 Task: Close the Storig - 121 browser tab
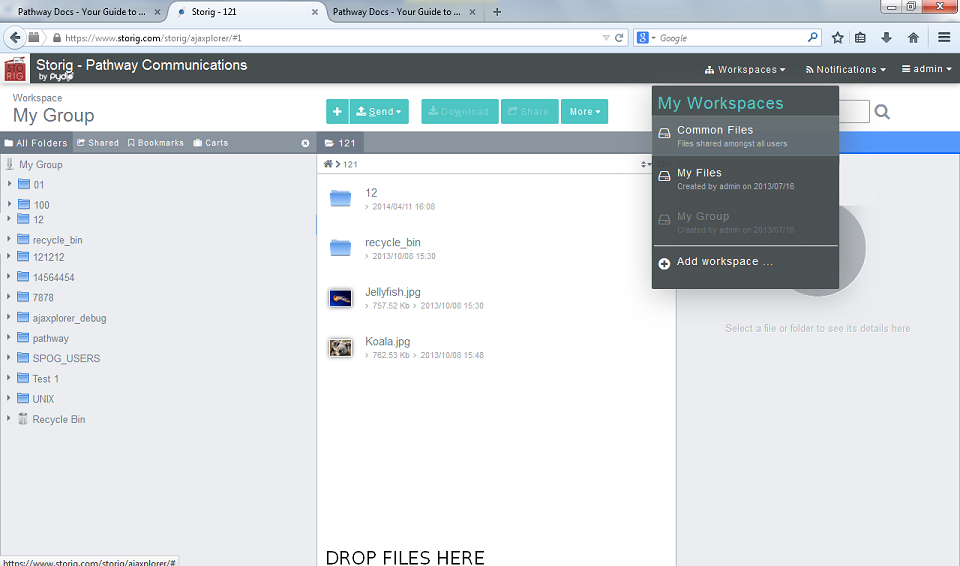[x=315, y=12]
